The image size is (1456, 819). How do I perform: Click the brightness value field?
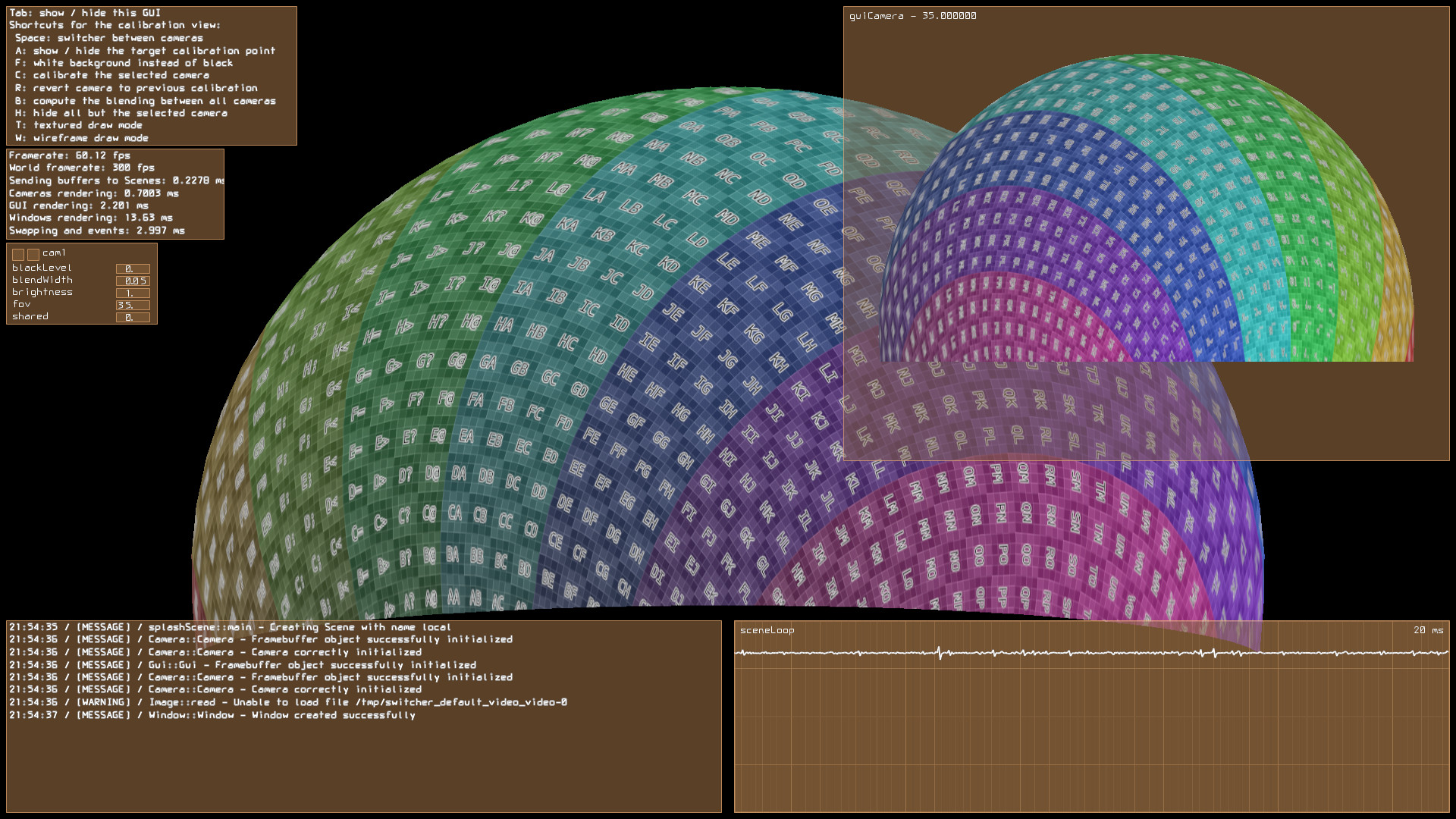pyautogui.click(x=133, y=293)
